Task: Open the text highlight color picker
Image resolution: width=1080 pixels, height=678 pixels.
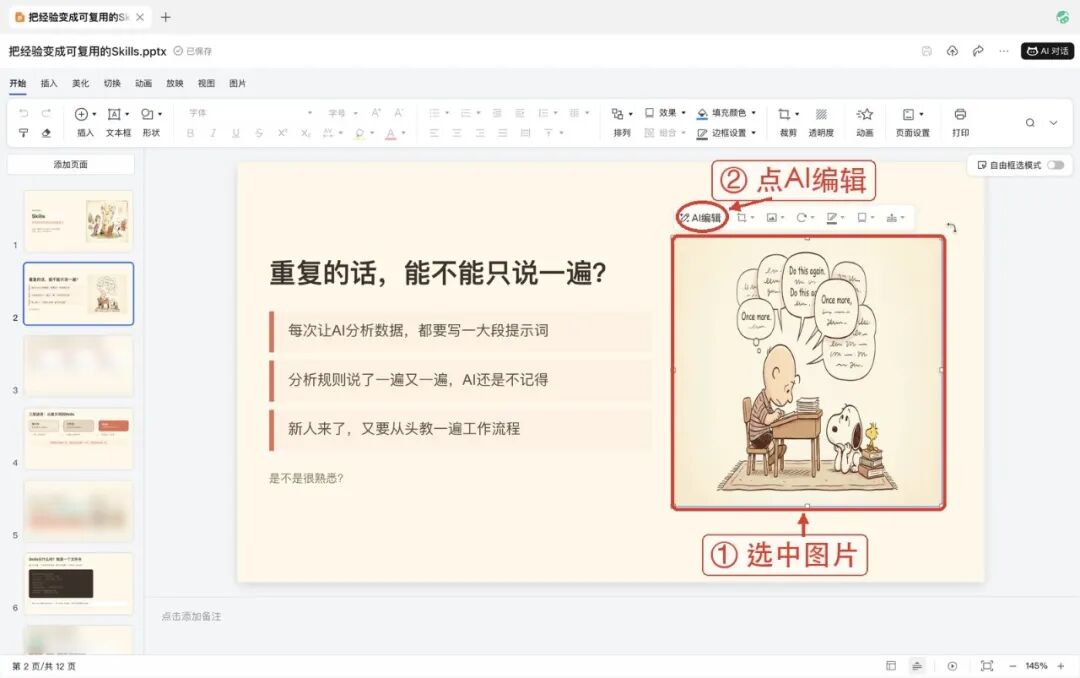Action: point(359,133)
